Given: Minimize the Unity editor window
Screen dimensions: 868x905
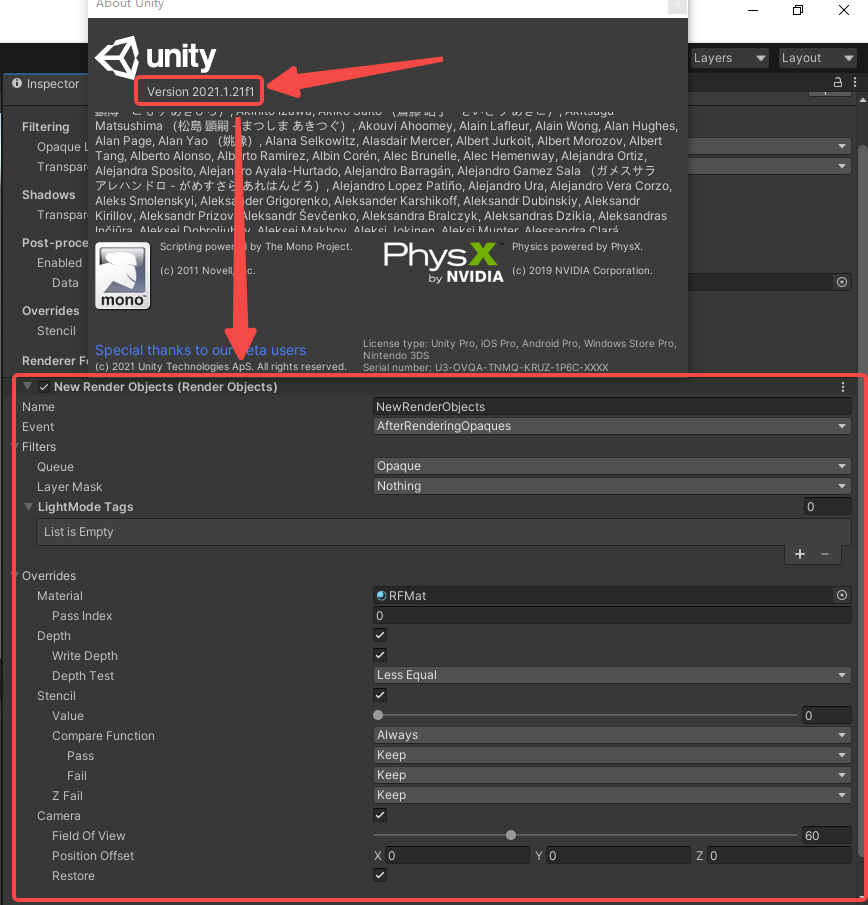Looking at the screenshot, I should [753, 10].
